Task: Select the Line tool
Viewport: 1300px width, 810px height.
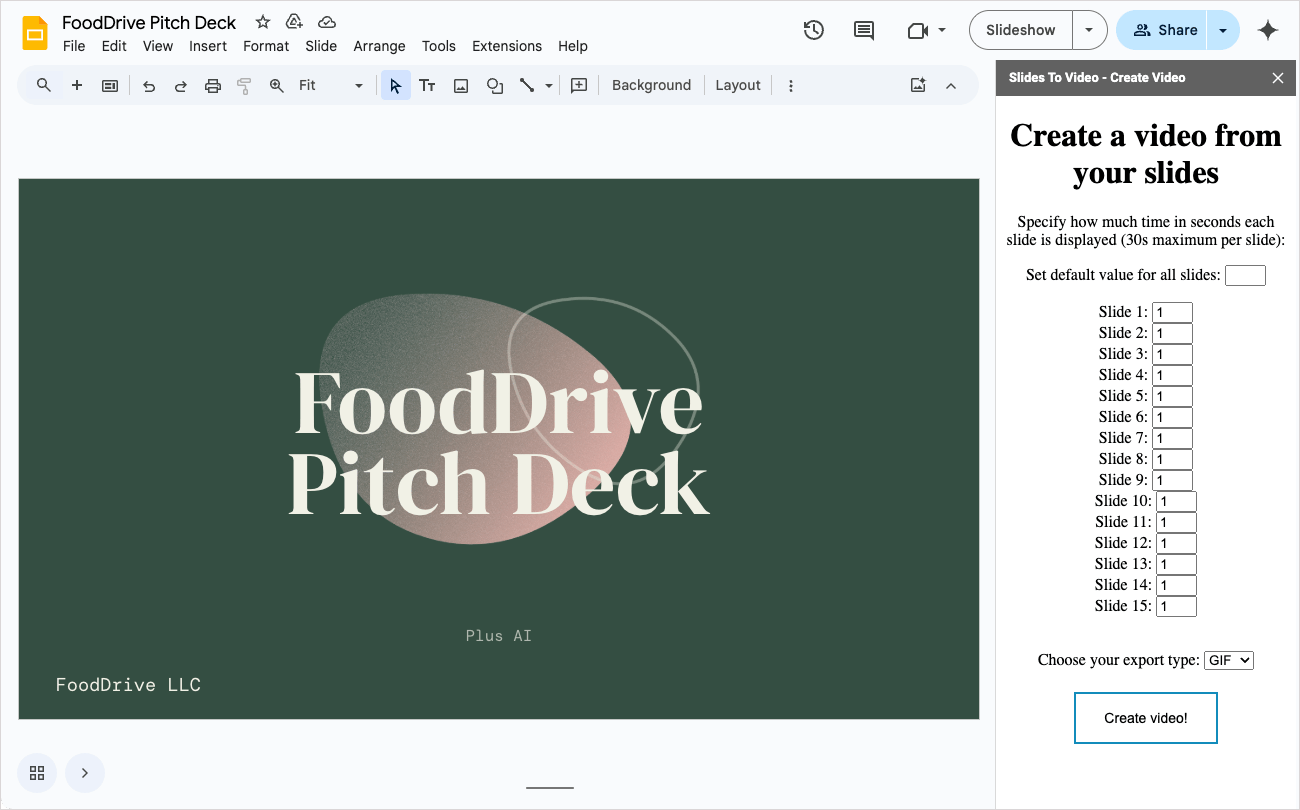Action: click(x=527, y=85)
